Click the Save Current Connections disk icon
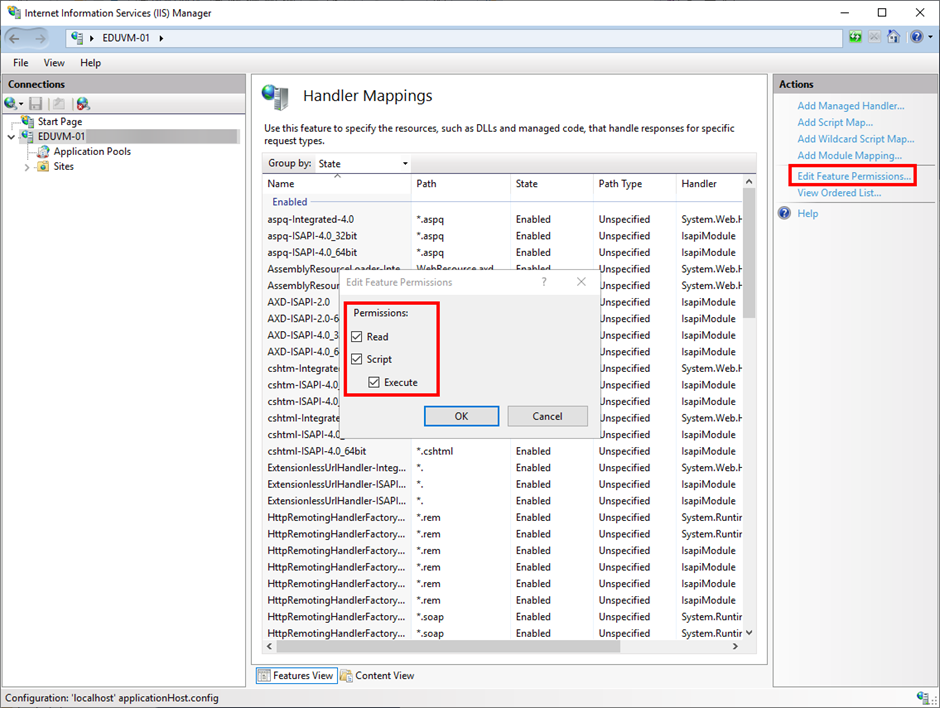The image size is (940, 708). coord(35,104)
